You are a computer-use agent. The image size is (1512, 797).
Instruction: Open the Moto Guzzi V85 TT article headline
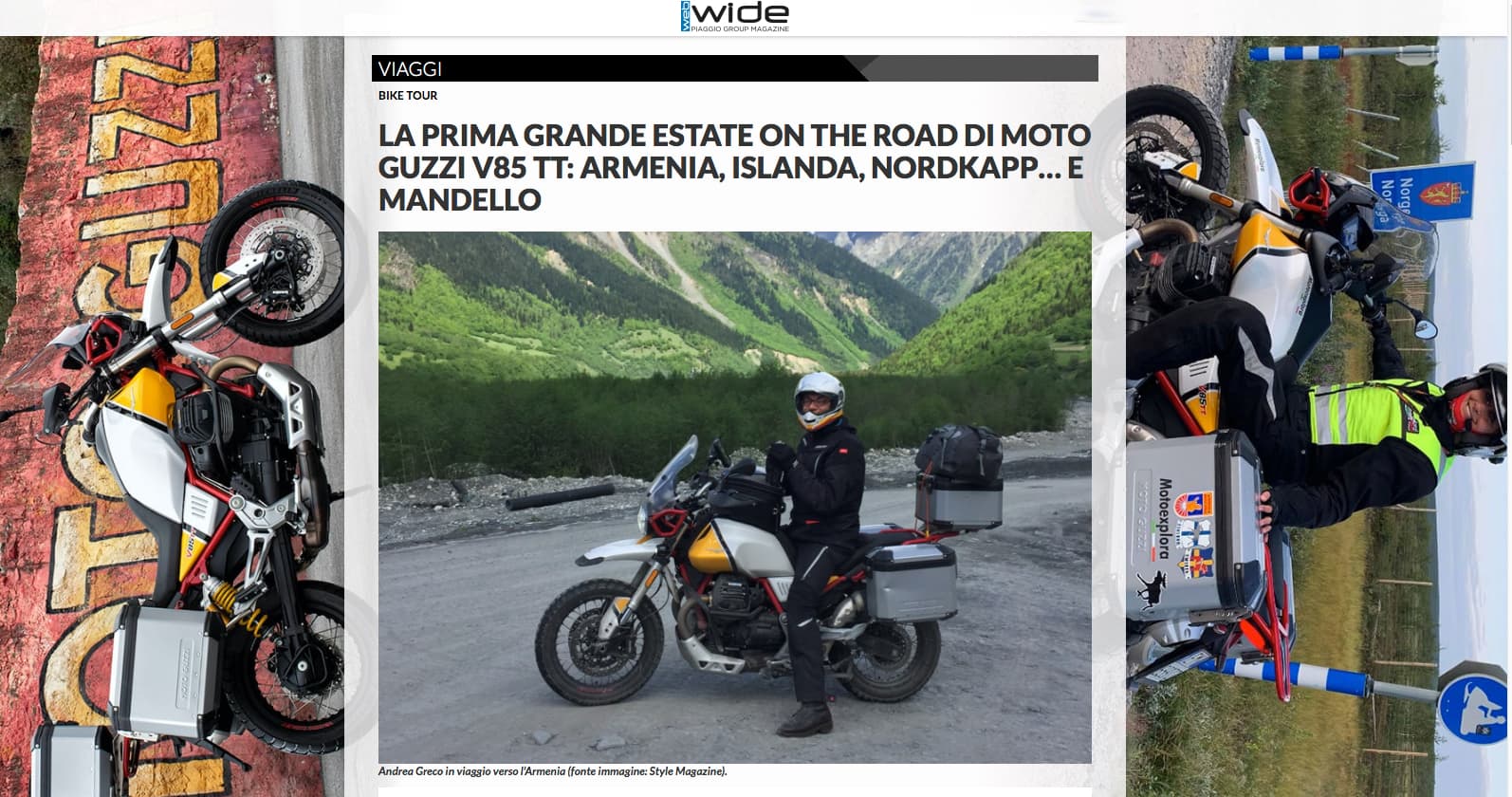[x=734, y=167]
